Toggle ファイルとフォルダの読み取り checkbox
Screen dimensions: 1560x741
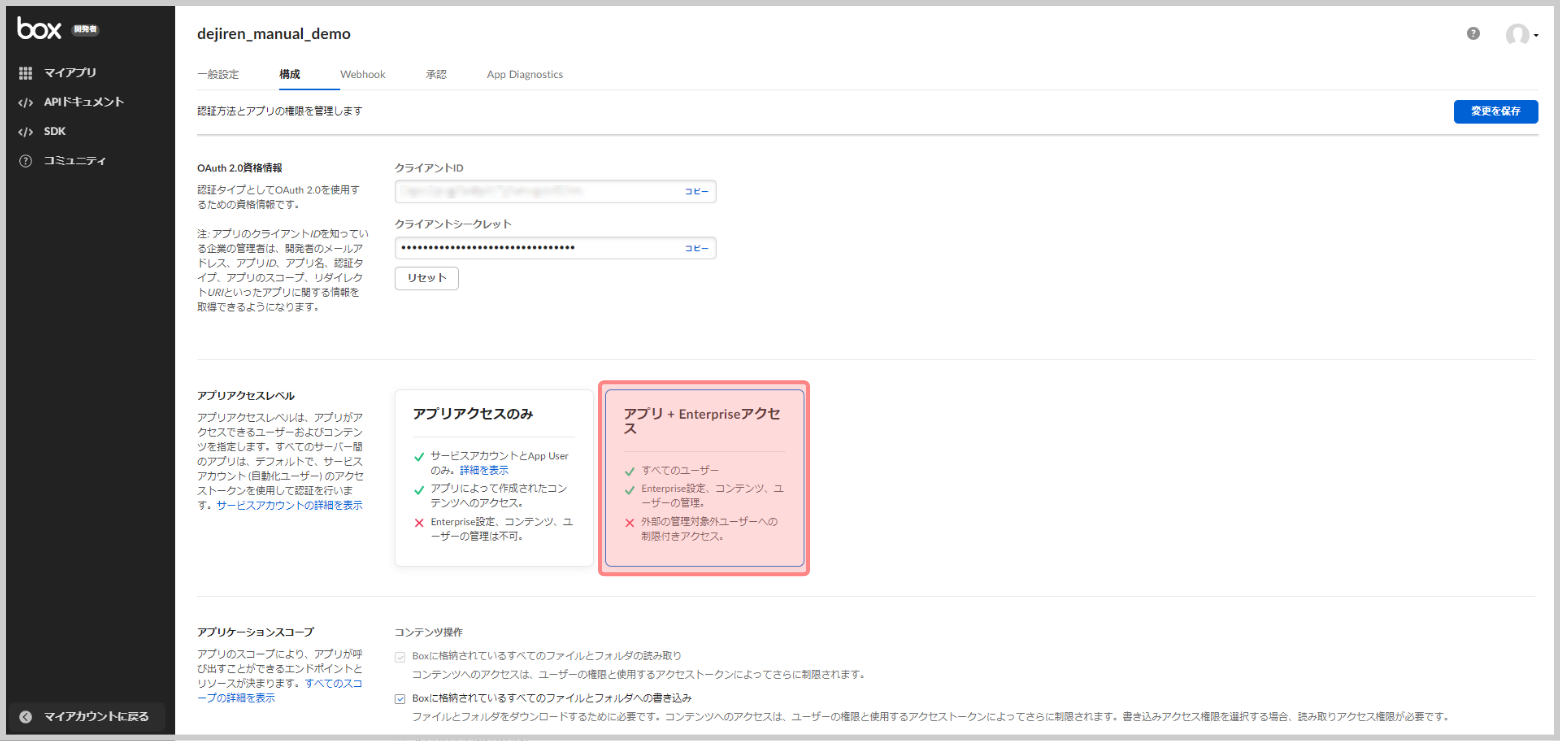(401, 656)
